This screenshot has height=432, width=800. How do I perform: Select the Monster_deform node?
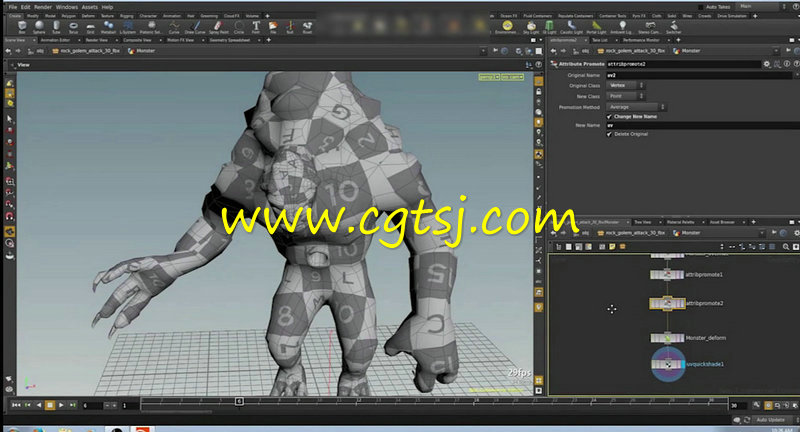(x=667, y=338)
